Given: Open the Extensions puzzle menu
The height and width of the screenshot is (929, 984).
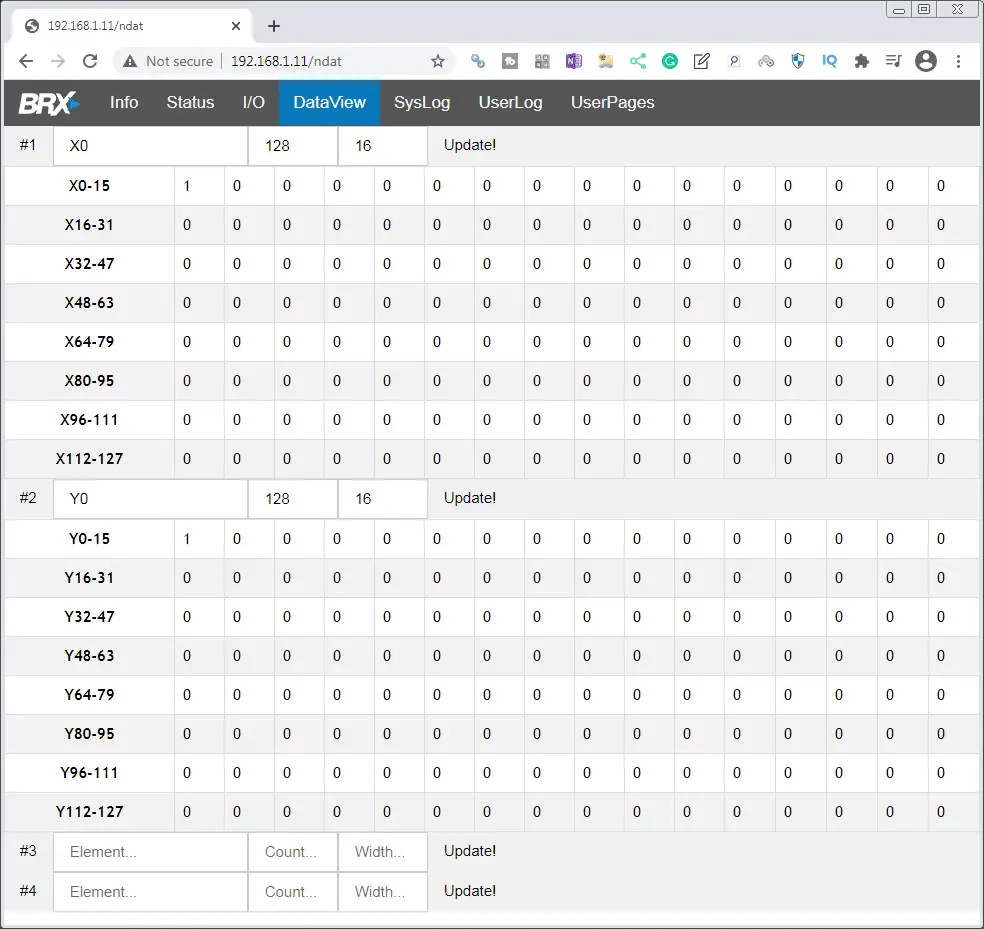Looking at the screenshot, I should point(862,61).
